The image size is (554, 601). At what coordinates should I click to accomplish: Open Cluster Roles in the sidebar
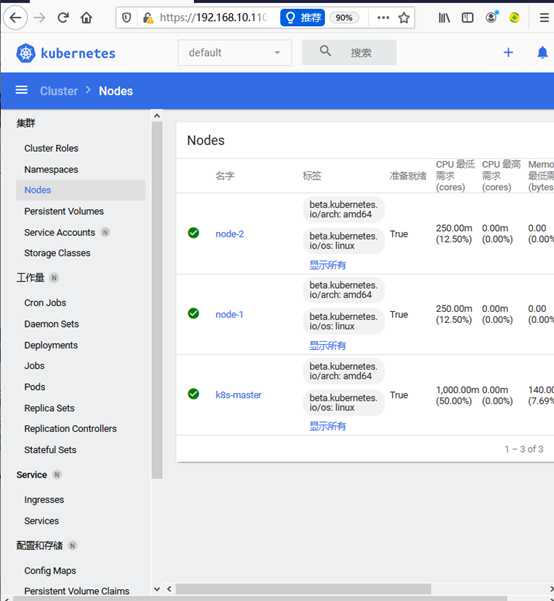pyautogui.click(x=51, y=148)
